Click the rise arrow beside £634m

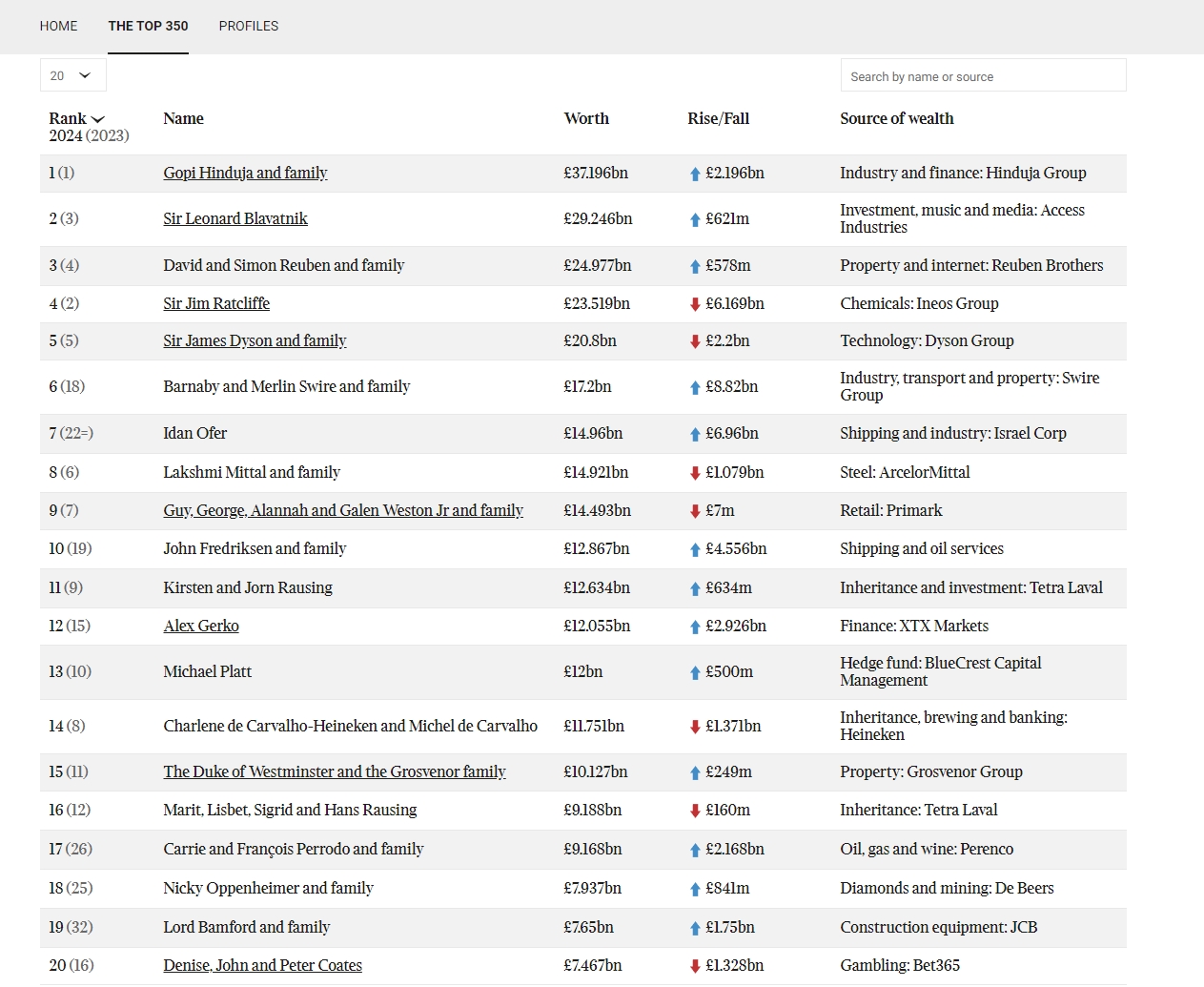(x=695, y=589)
